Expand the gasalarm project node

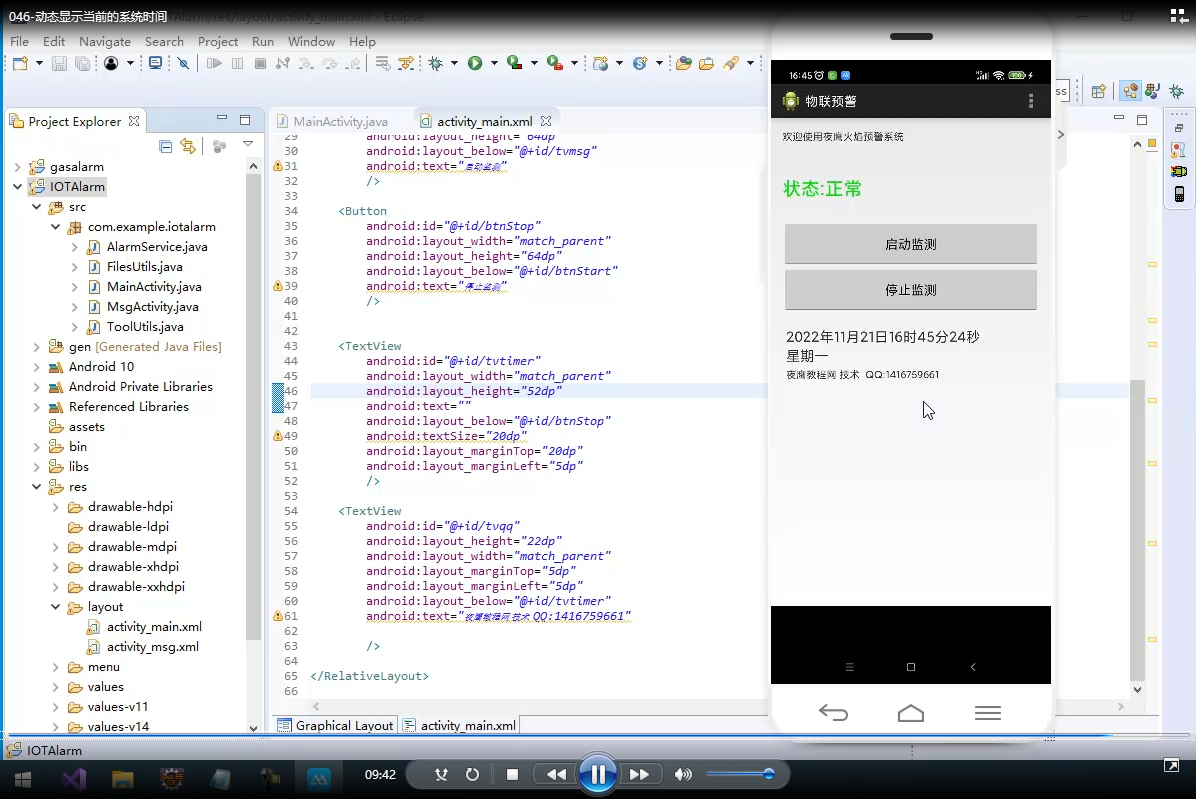pyautogui.click(x=18, y=167)
